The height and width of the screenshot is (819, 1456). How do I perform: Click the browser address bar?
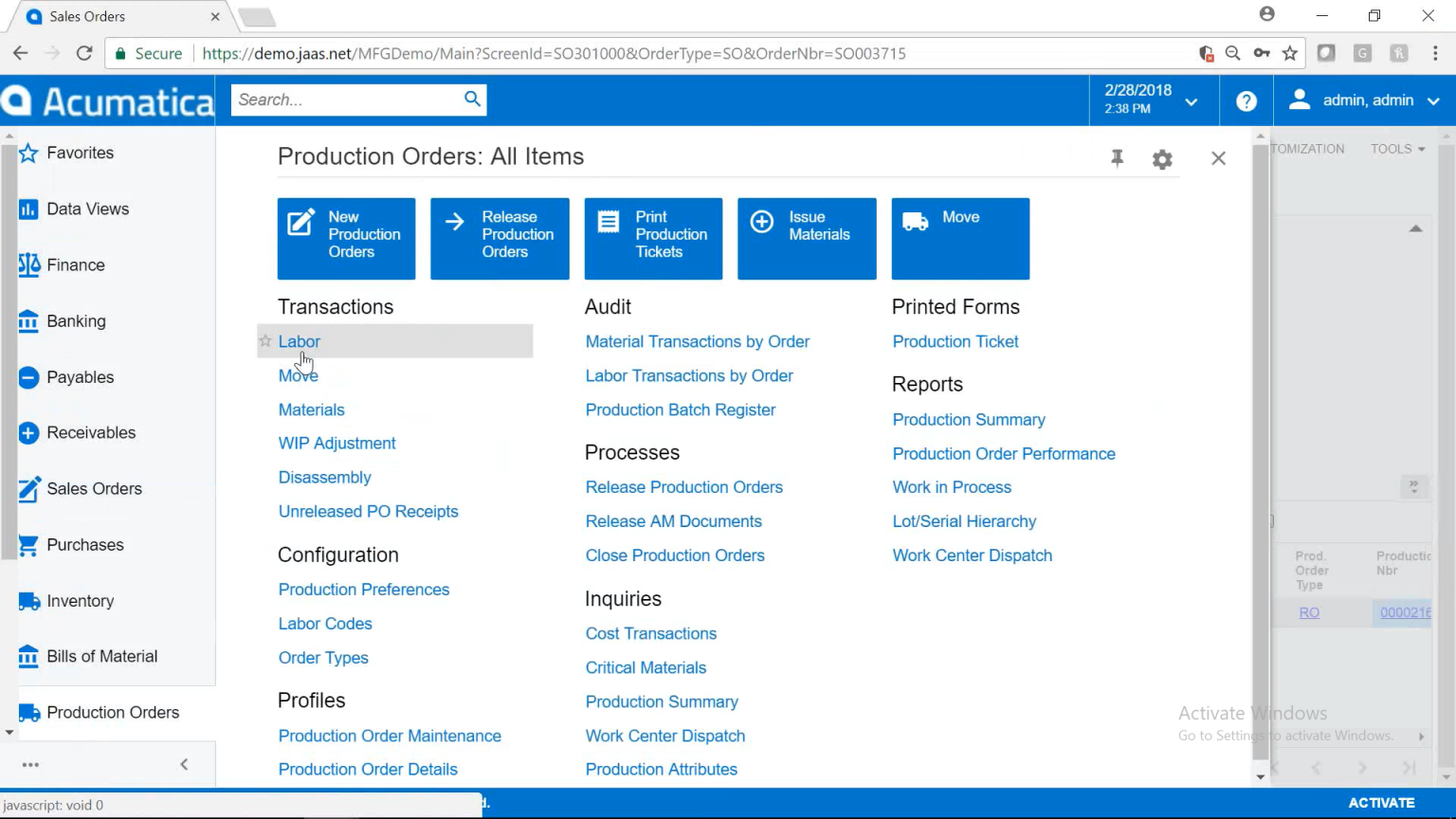pos(569,53)
